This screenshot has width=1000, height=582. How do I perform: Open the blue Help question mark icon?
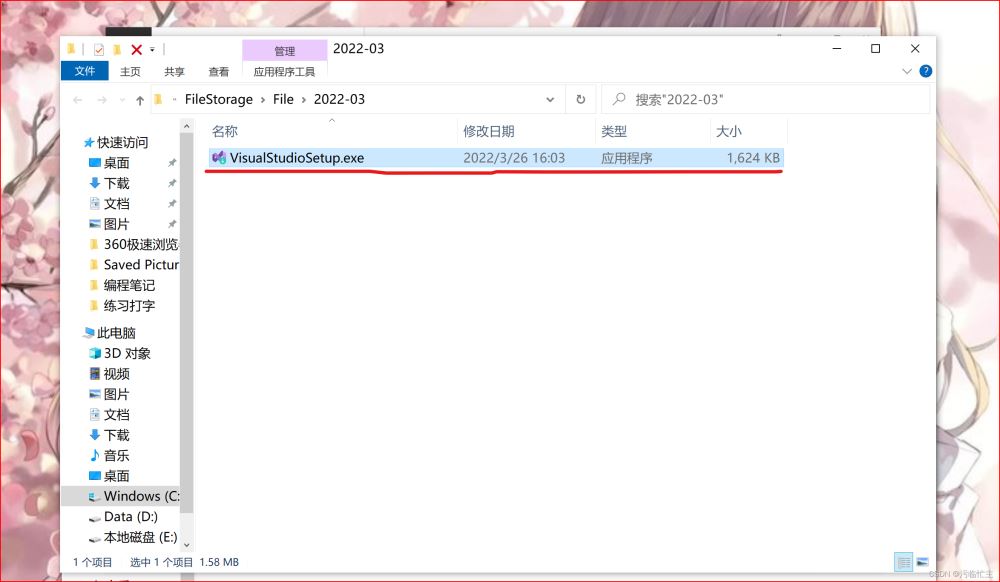[925, 71]
